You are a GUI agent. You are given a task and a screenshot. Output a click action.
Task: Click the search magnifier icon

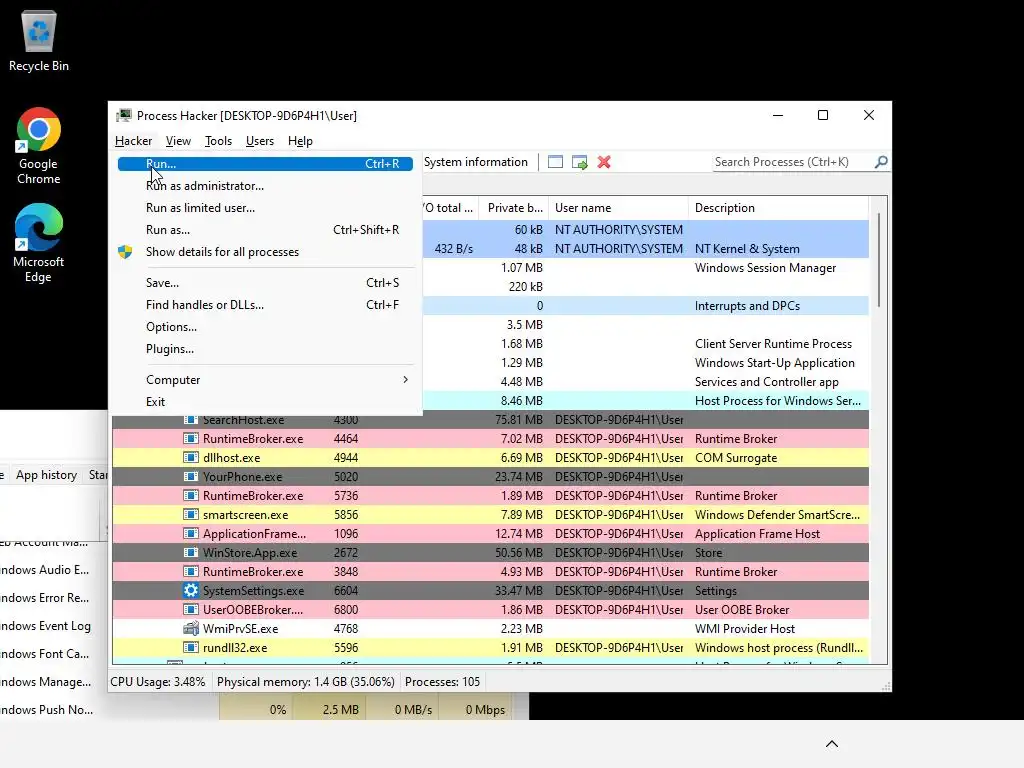pyautogui.click(x=881, y=161)
